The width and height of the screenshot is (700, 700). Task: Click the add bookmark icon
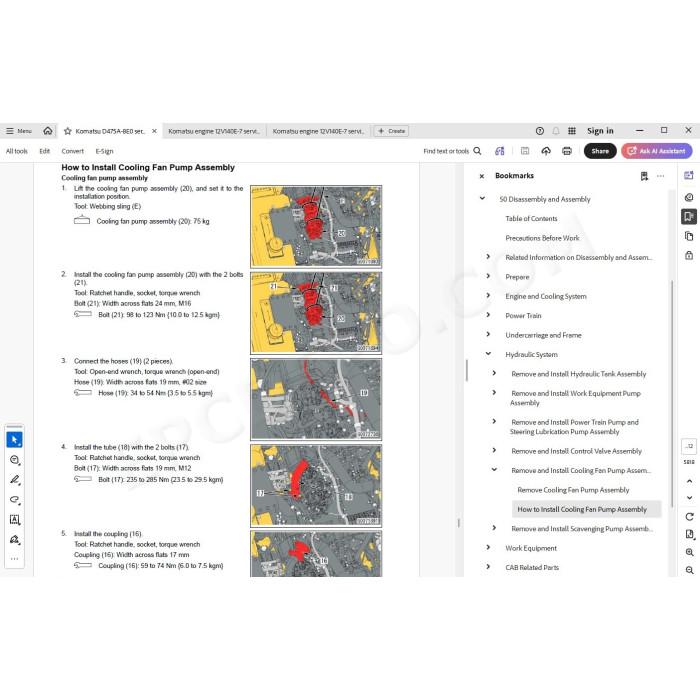coord(644,176)
